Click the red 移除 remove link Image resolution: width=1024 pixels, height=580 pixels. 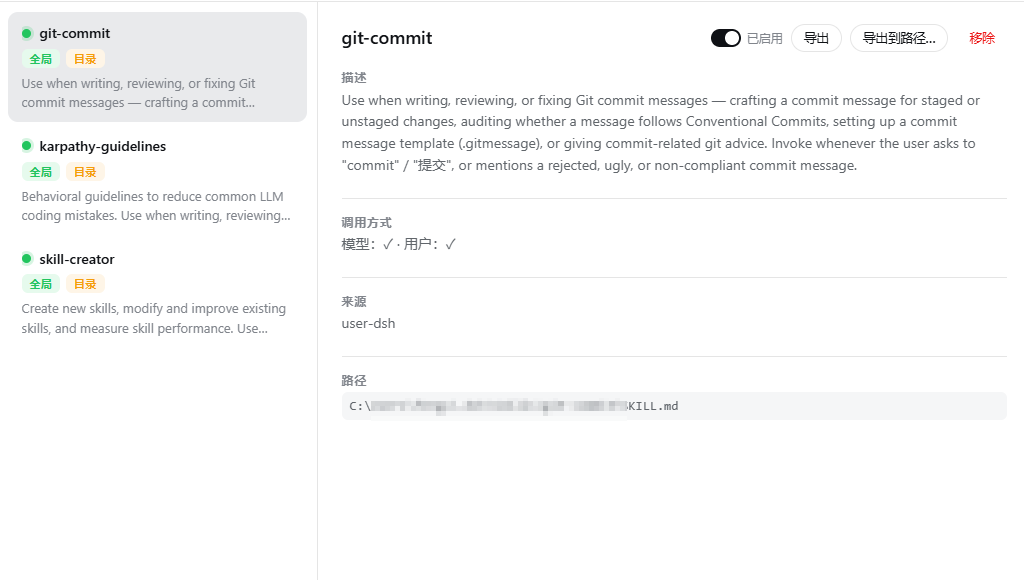click(x=982, y=39)
